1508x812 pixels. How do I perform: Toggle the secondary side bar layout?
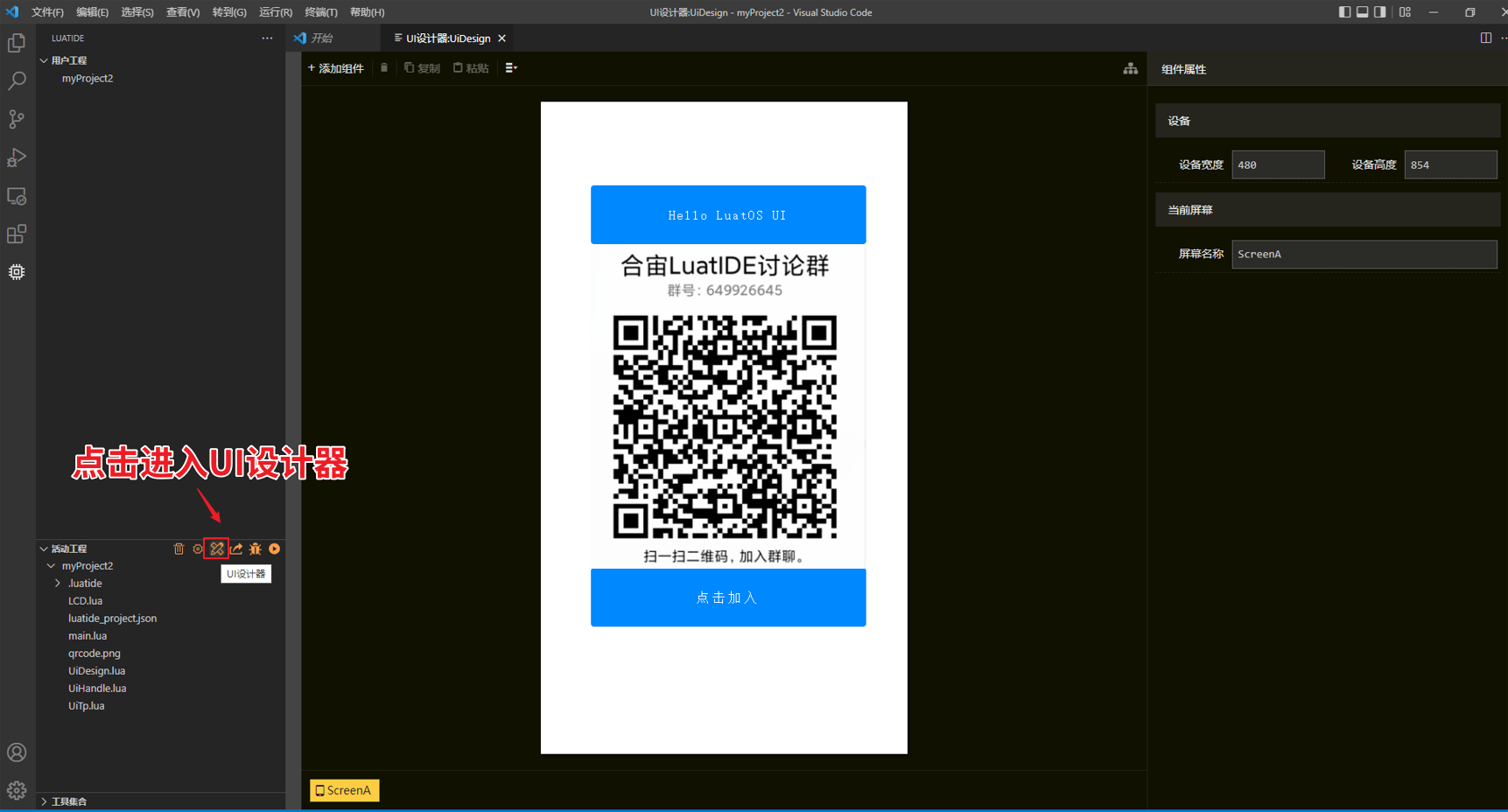[1379, 12]
